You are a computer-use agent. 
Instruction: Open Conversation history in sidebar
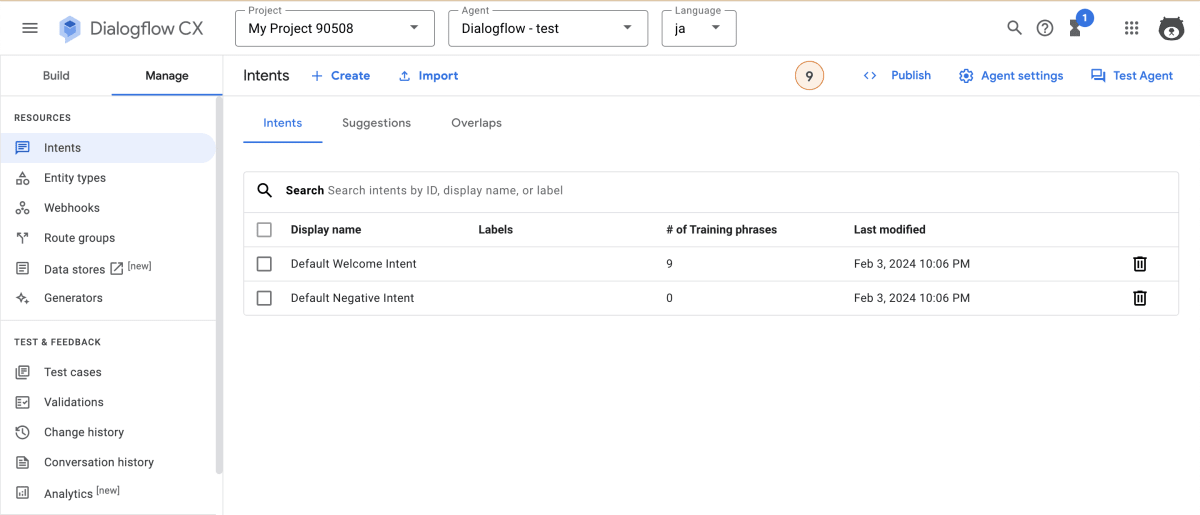pos(99,462)
